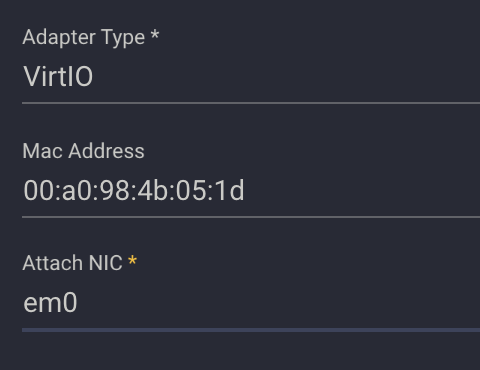Image resolution: width=480 pixels, height=370 pixels.
Task: Expand the Attach NIC dropdown
Action: pyautogui.click(x=251, y=303)
